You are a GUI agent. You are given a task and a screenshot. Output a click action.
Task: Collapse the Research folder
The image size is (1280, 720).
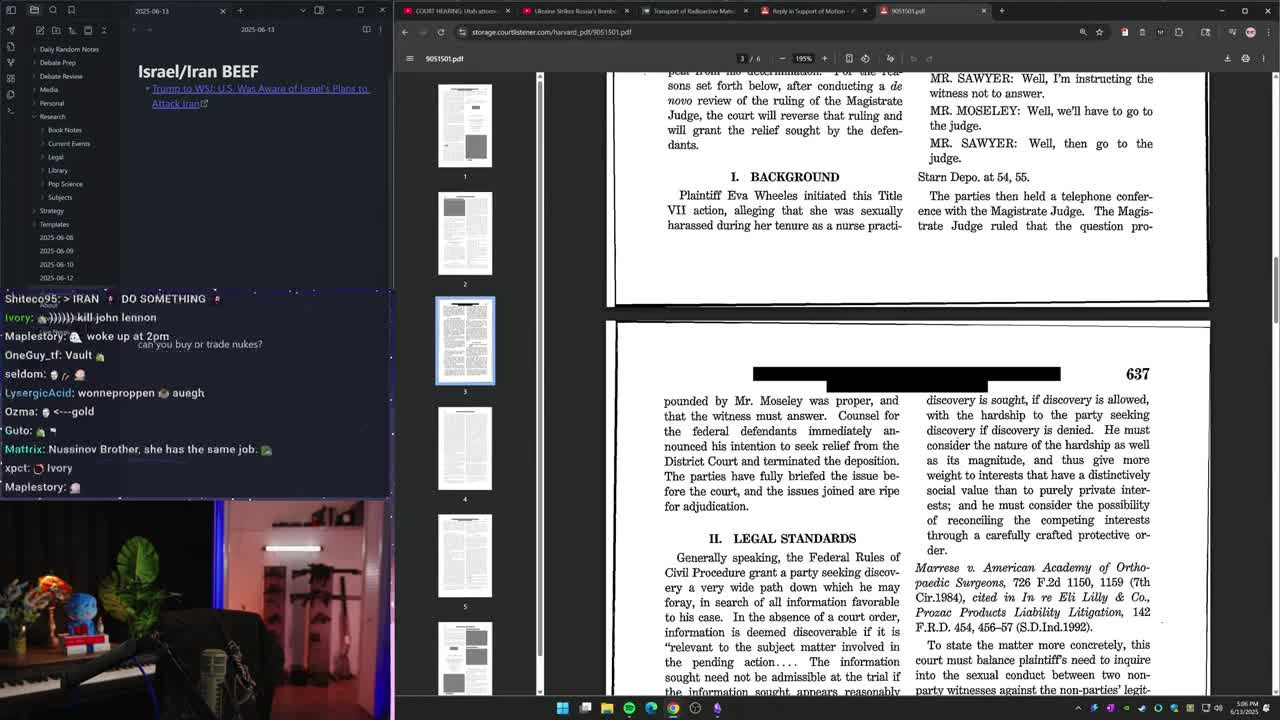click(52, 116)
